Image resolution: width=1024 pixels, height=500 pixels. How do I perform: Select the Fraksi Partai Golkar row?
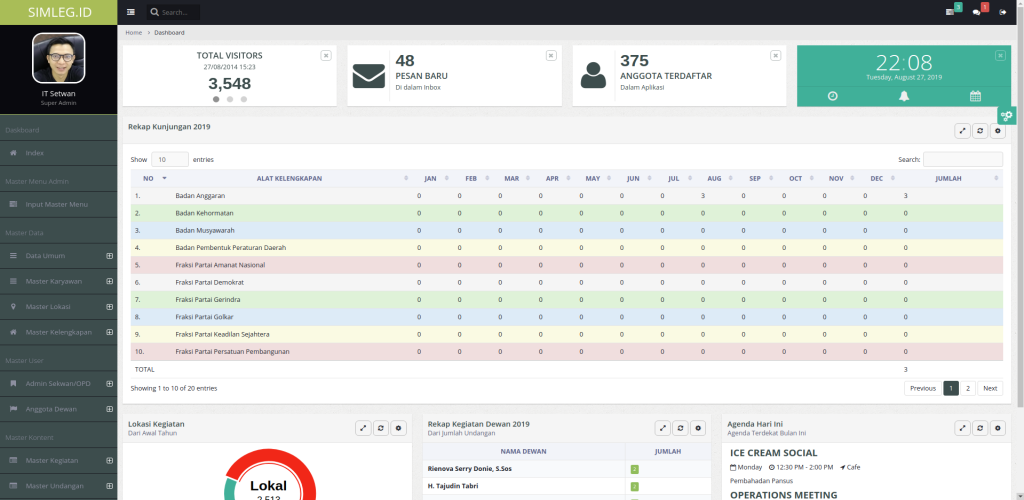[566, 317]
